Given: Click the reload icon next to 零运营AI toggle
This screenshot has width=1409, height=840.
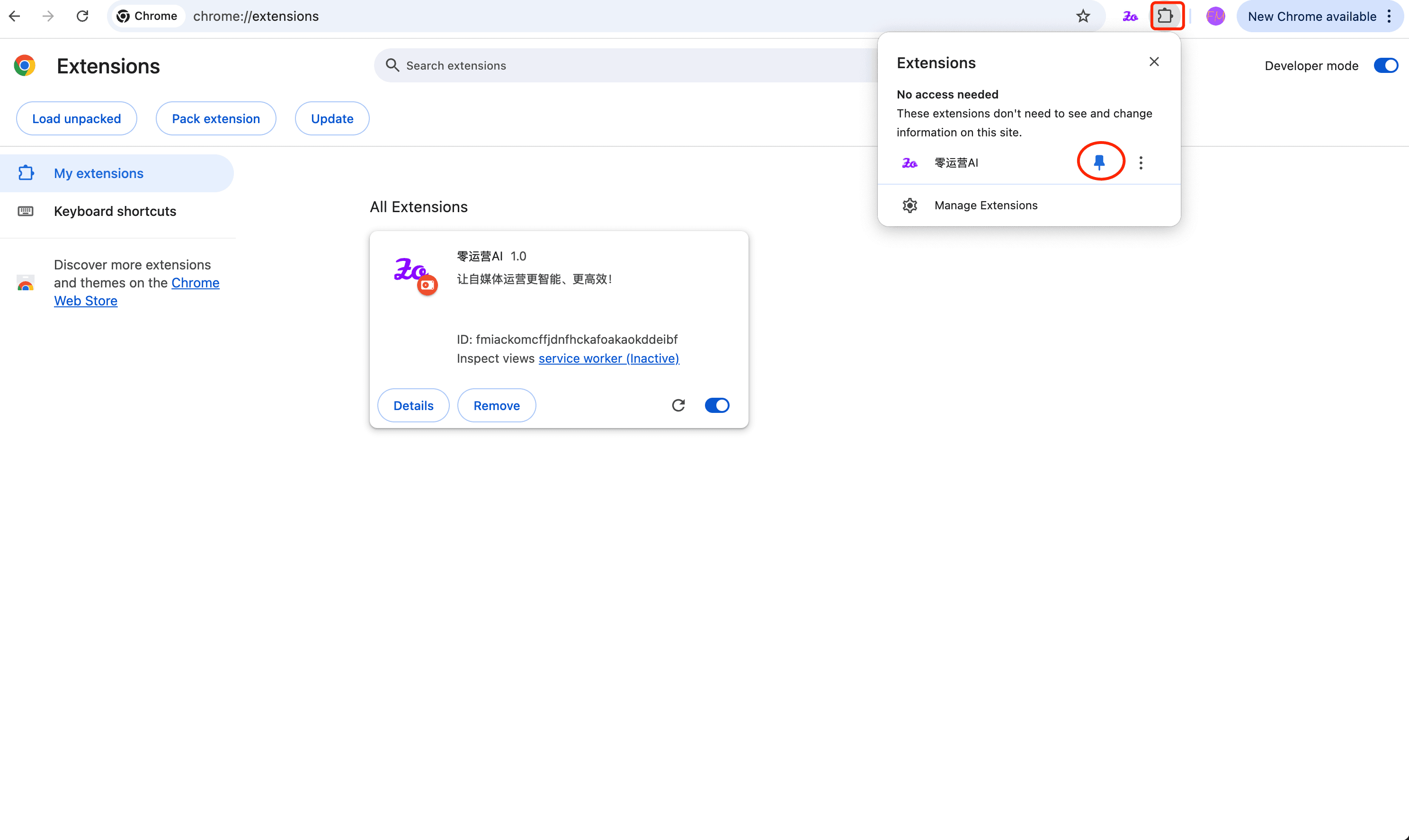Looking at the screenshot, I should (678, 405).
